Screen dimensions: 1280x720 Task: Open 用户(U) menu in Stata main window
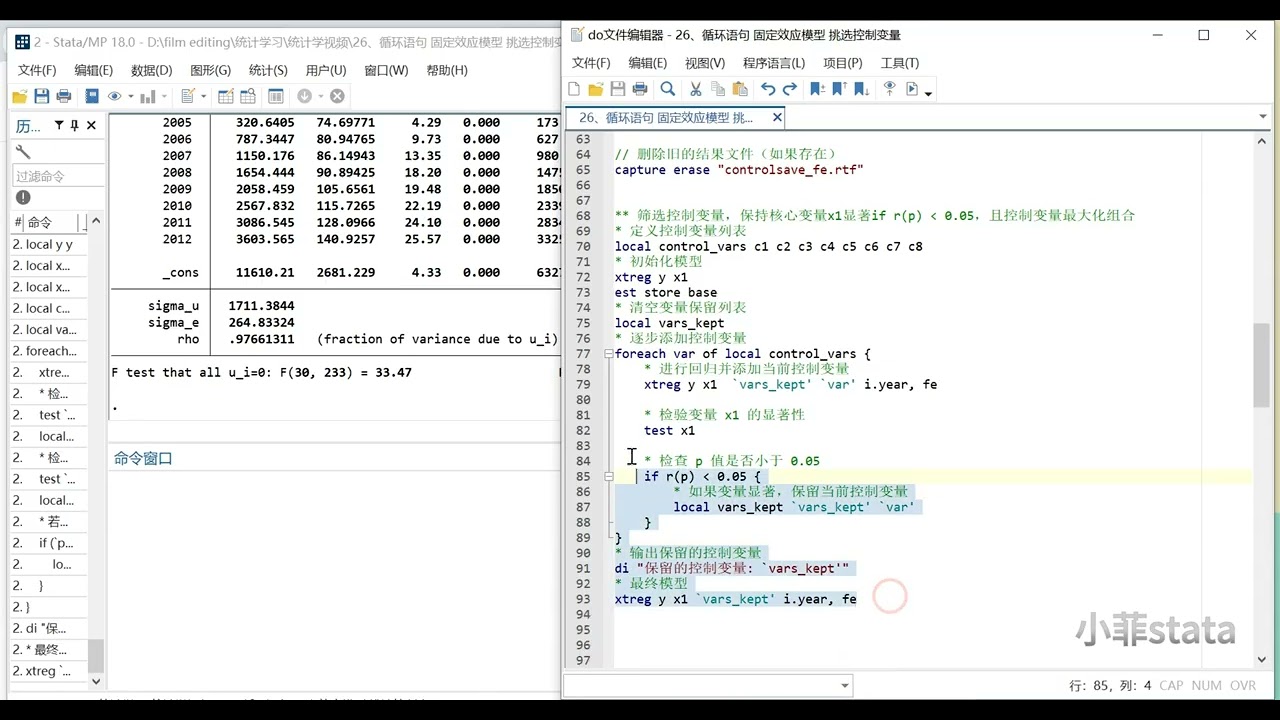click(326, 70)
